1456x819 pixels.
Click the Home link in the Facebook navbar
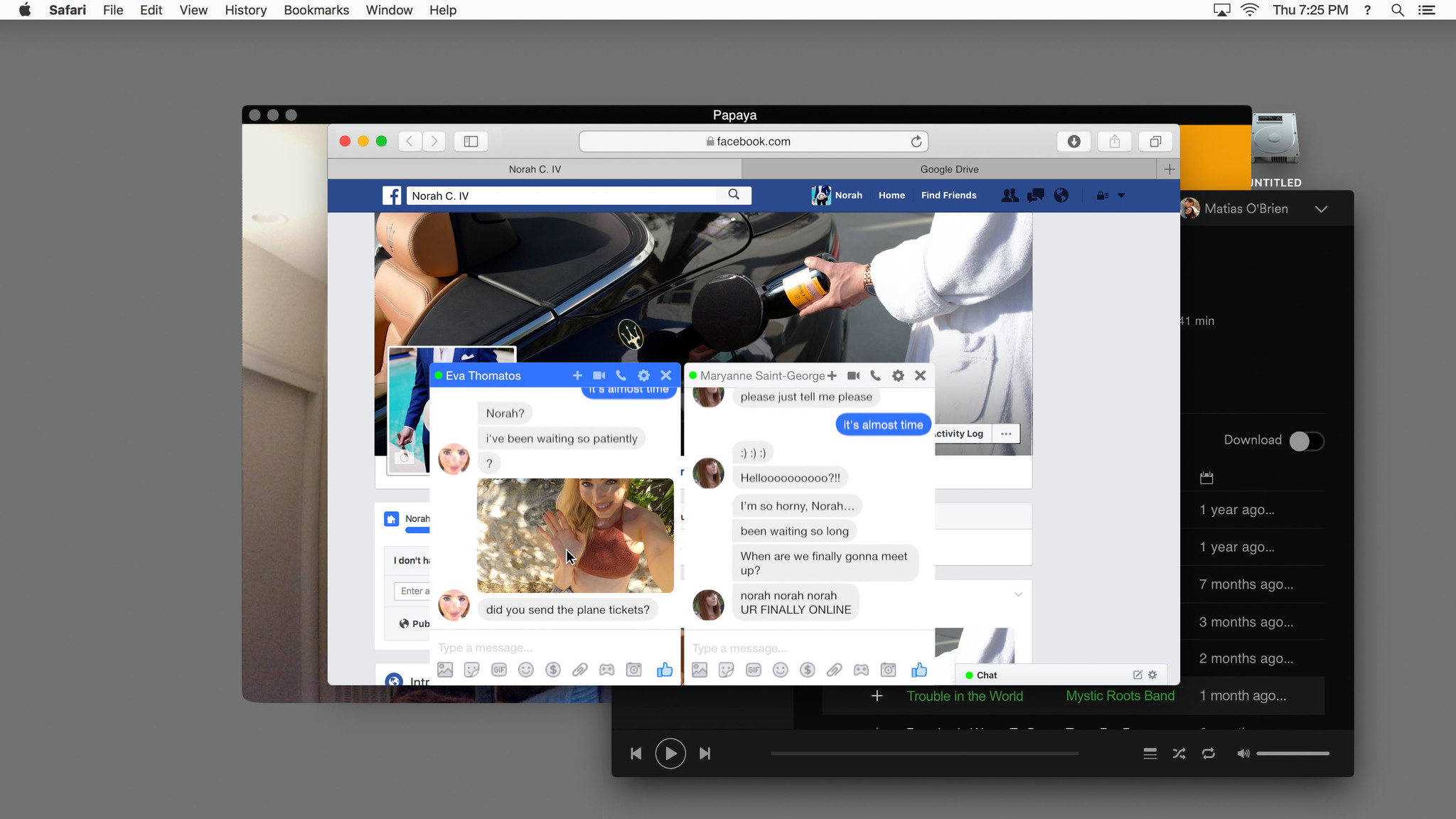point(891,195)
